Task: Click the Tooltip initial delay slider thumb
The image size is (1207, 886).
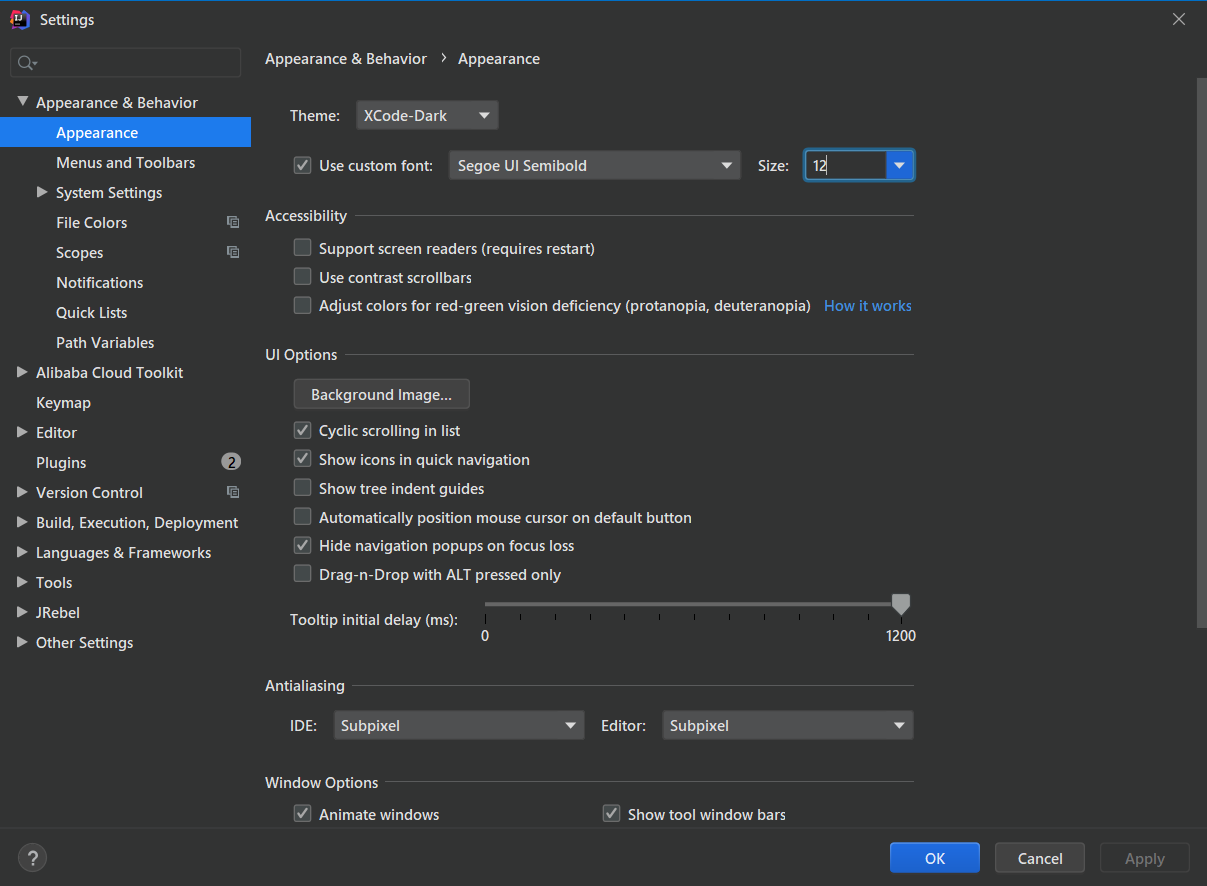Action: tap(901, 604)
